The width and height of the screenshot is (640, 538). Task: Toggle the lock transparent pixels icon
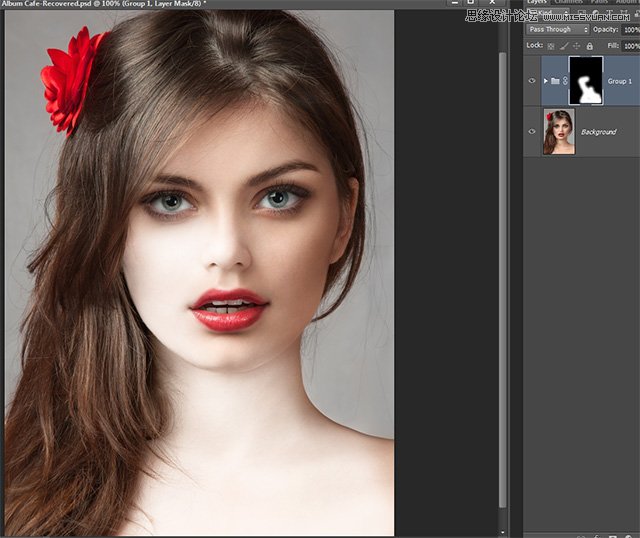point(551,46)
